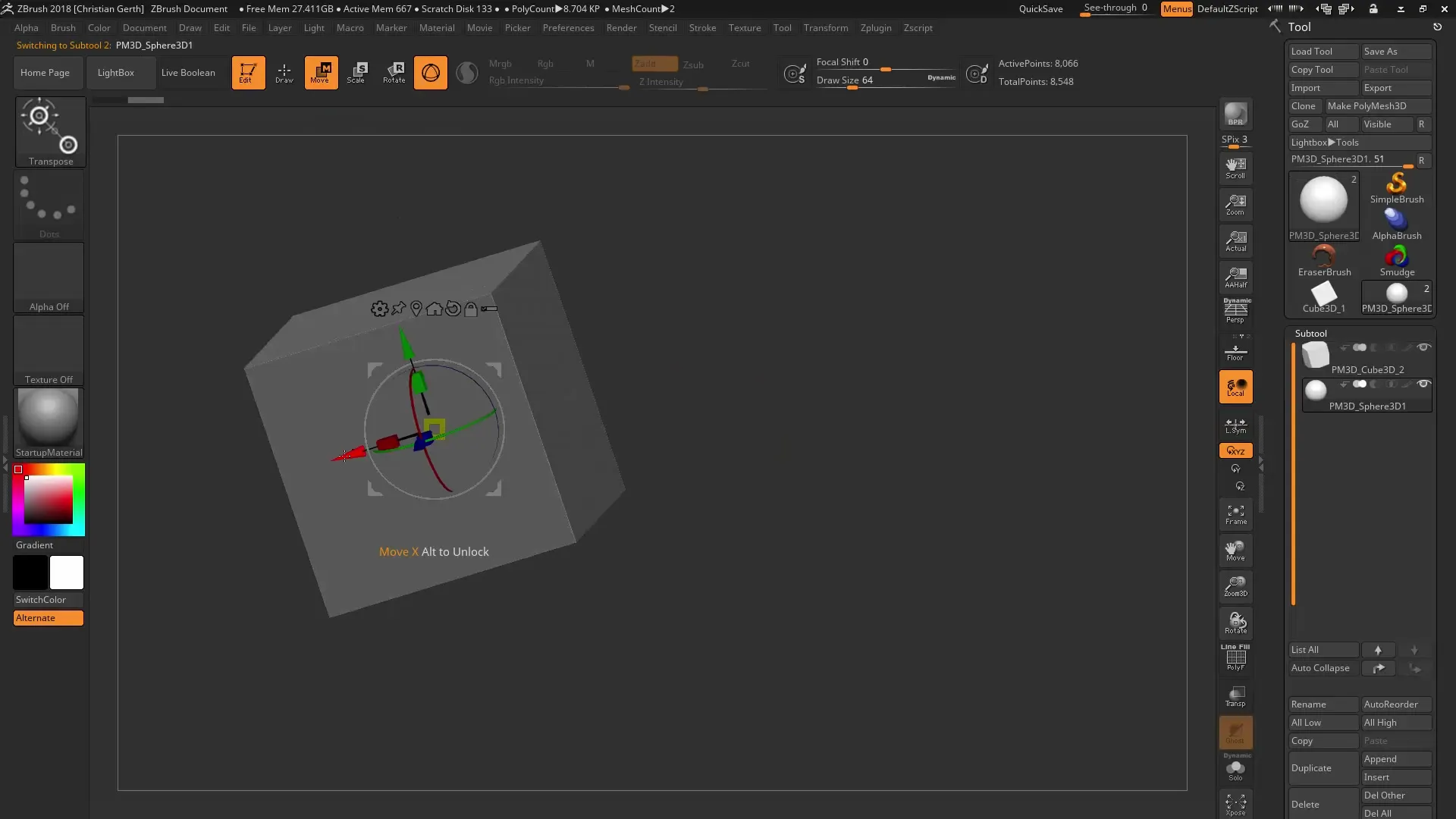Click the BPR render icon

pos(1235,115)
